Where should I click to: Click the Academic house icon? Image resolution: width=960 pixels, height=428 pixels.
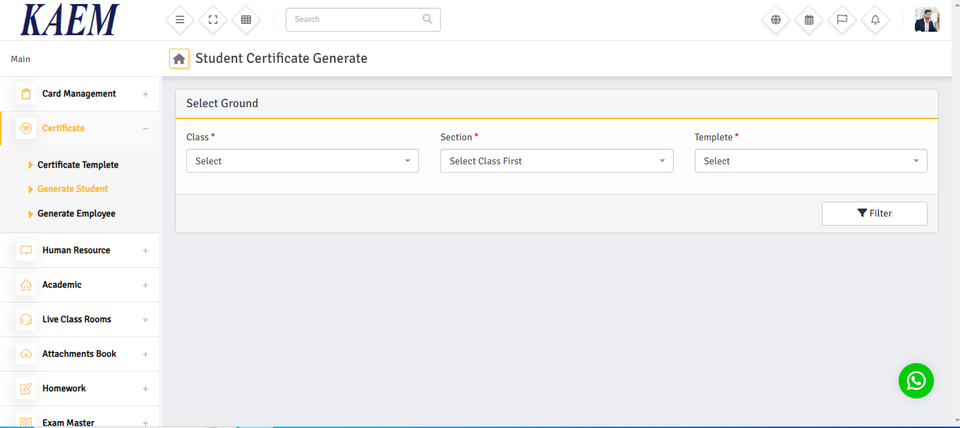[x=26, y=285]
